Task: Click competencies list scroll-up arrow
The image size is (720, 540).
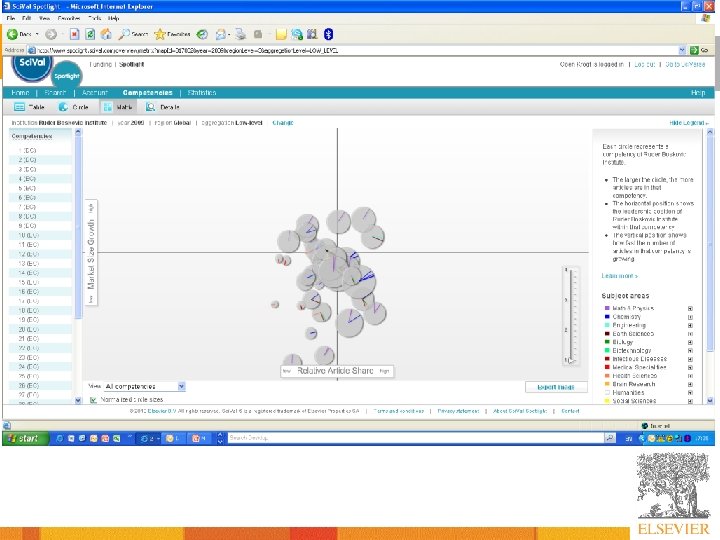Action: [78, 132]
